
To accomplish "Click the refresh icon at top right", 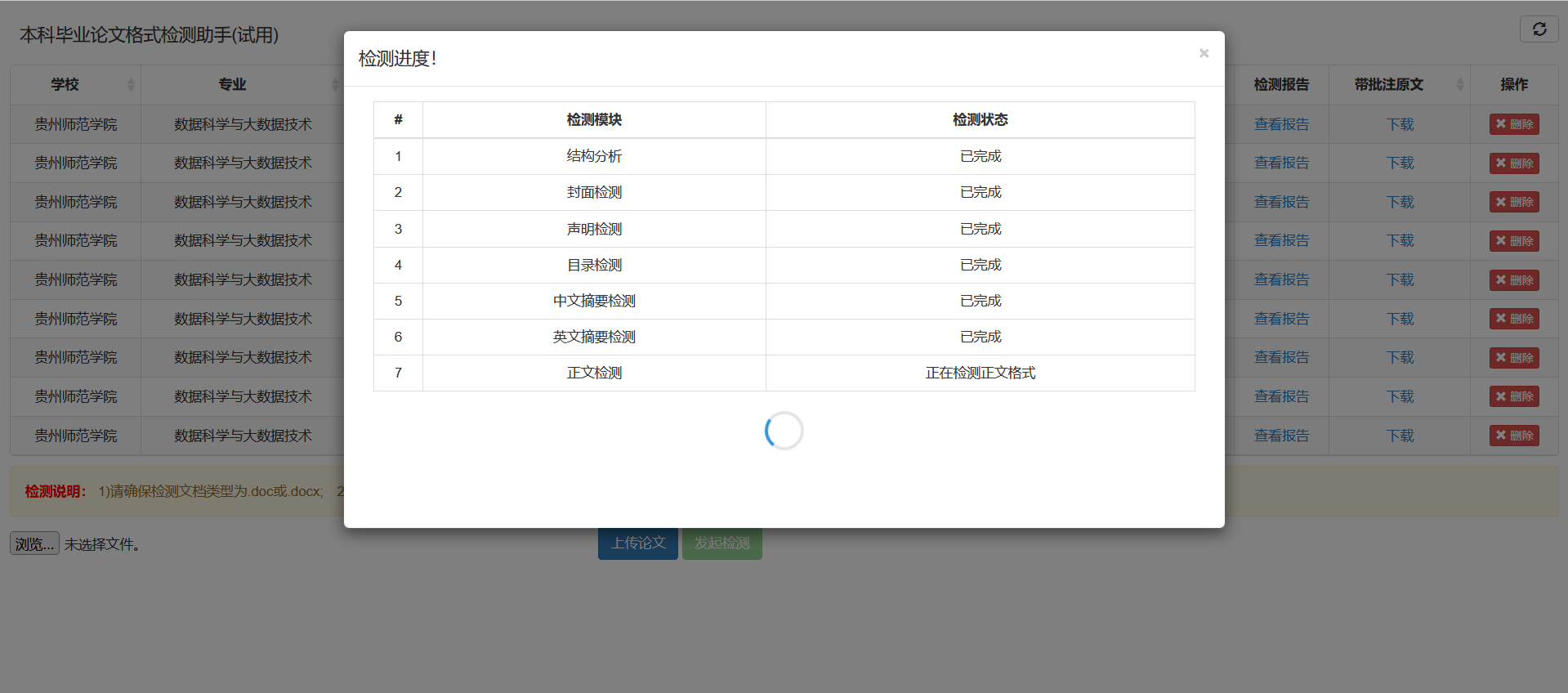I will click(x=1539, y=29).
